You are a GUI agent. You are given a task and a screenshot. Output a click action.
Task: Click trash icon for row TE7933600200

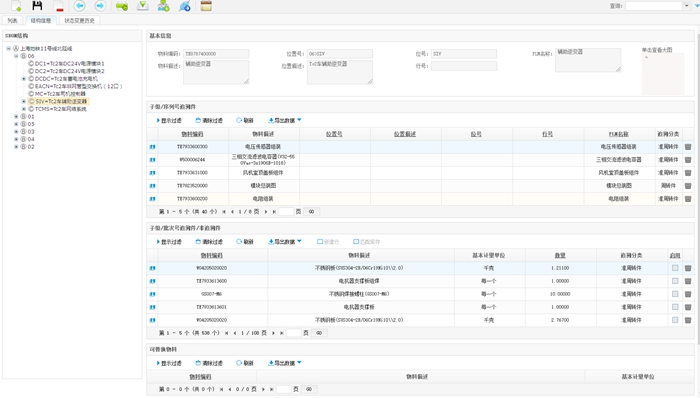pyautogui.click(x=688, y=199)
